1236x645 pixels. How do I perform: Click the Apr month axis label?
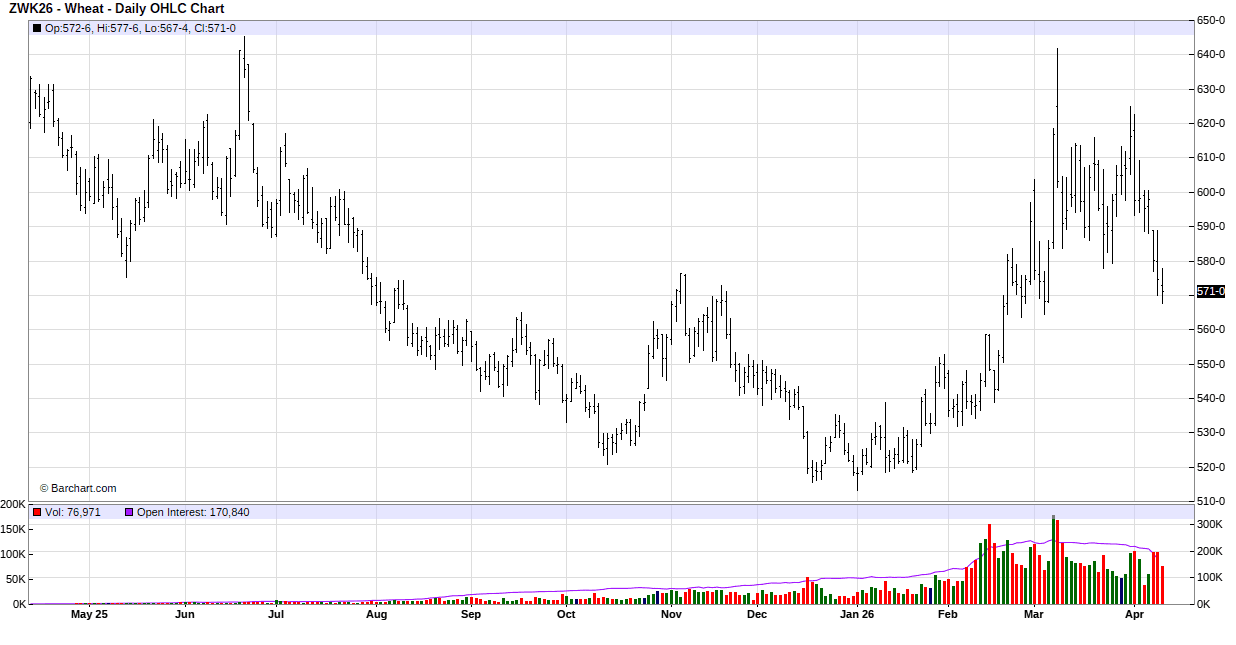[x=1135, y=615]
